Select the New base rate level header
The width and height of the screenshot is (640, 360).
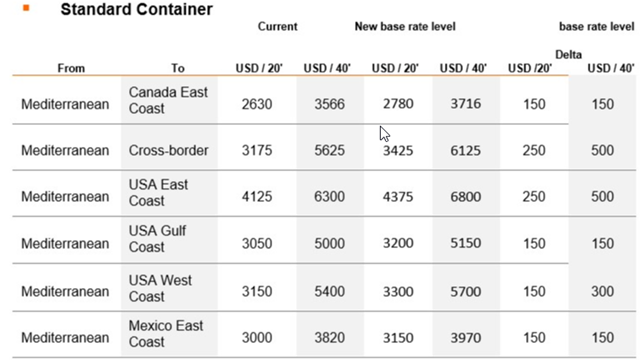coord(405,27)
